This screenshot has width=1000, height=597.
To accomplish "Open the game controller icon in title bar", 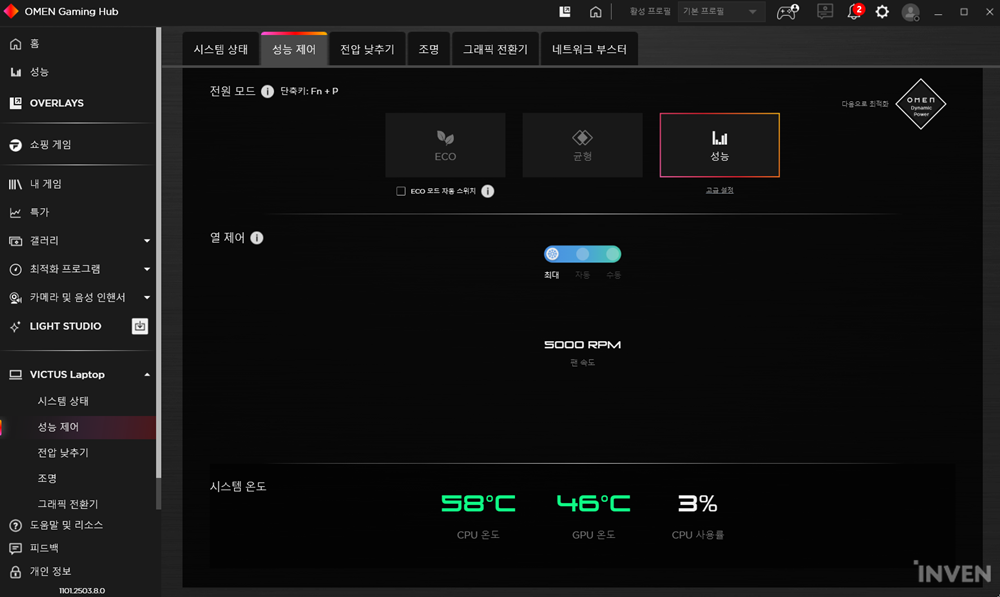I will click(787, 11).
